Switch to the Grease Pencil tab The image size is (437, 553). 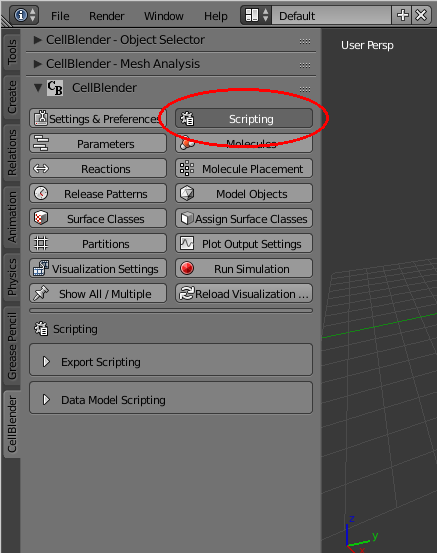(12, 346)
